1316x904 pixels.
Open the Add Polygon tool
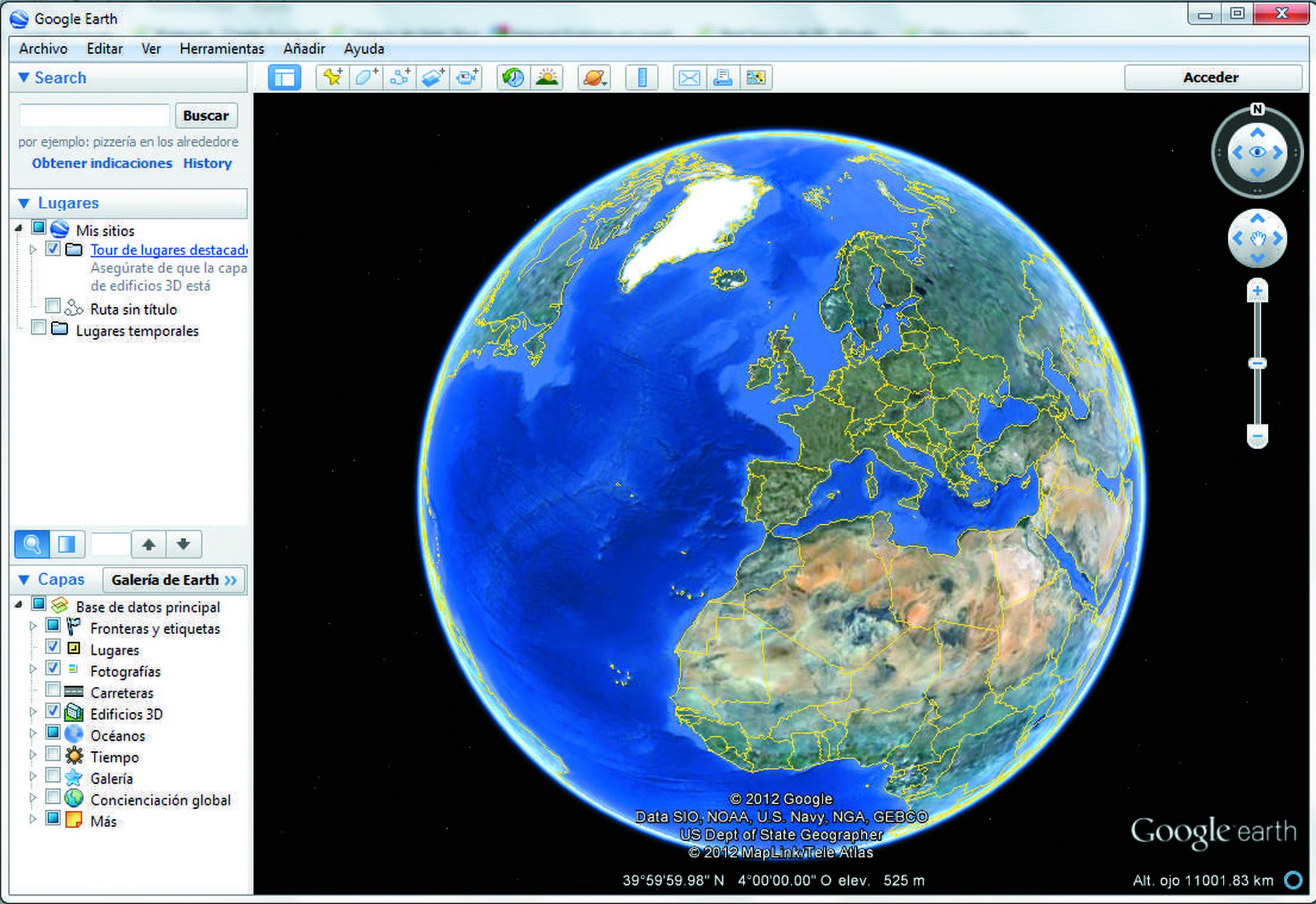[365, 78]
